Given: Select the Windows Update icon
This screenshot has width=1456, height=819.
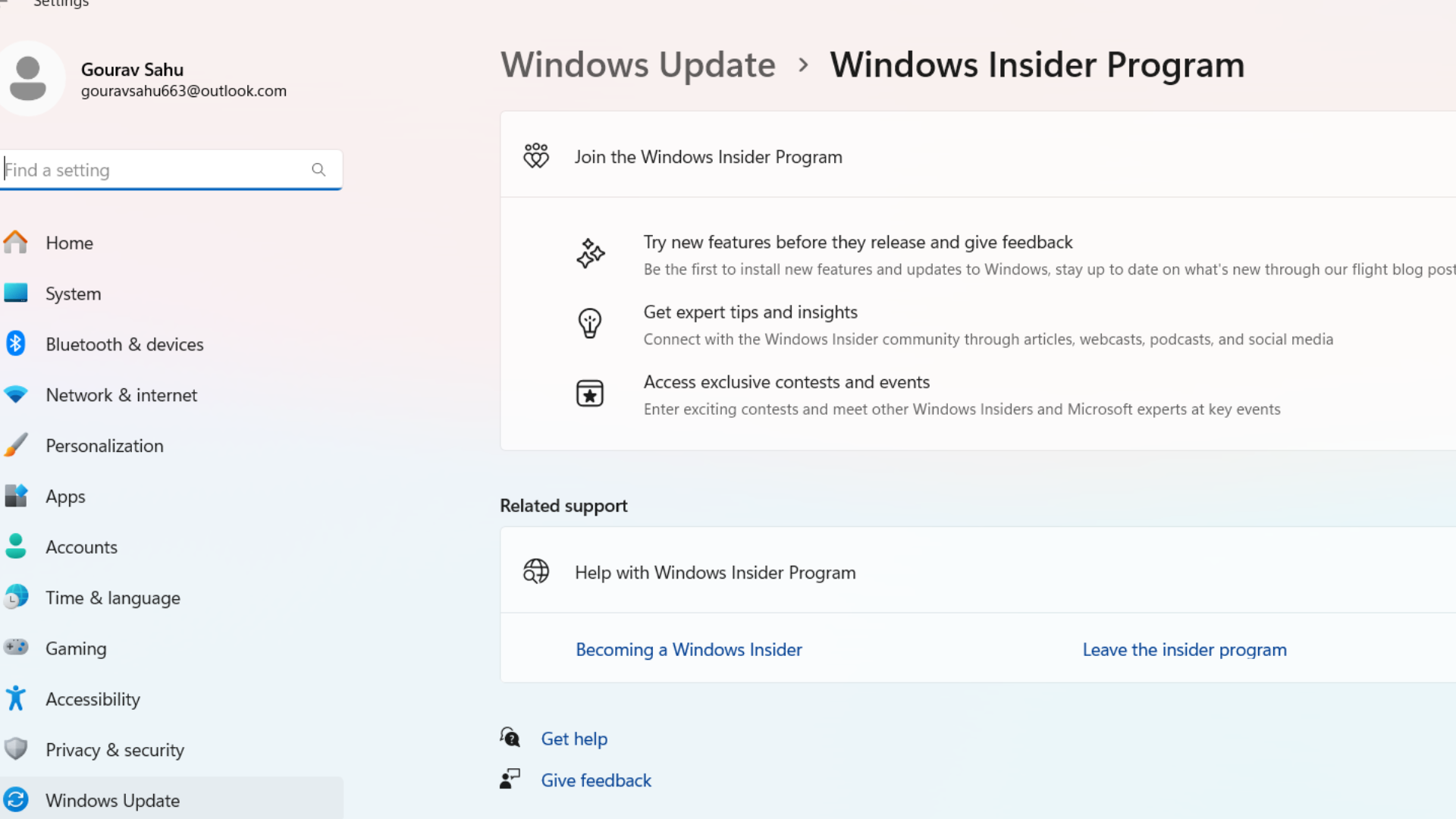Looking at the screenshot, I should point(17,800).
